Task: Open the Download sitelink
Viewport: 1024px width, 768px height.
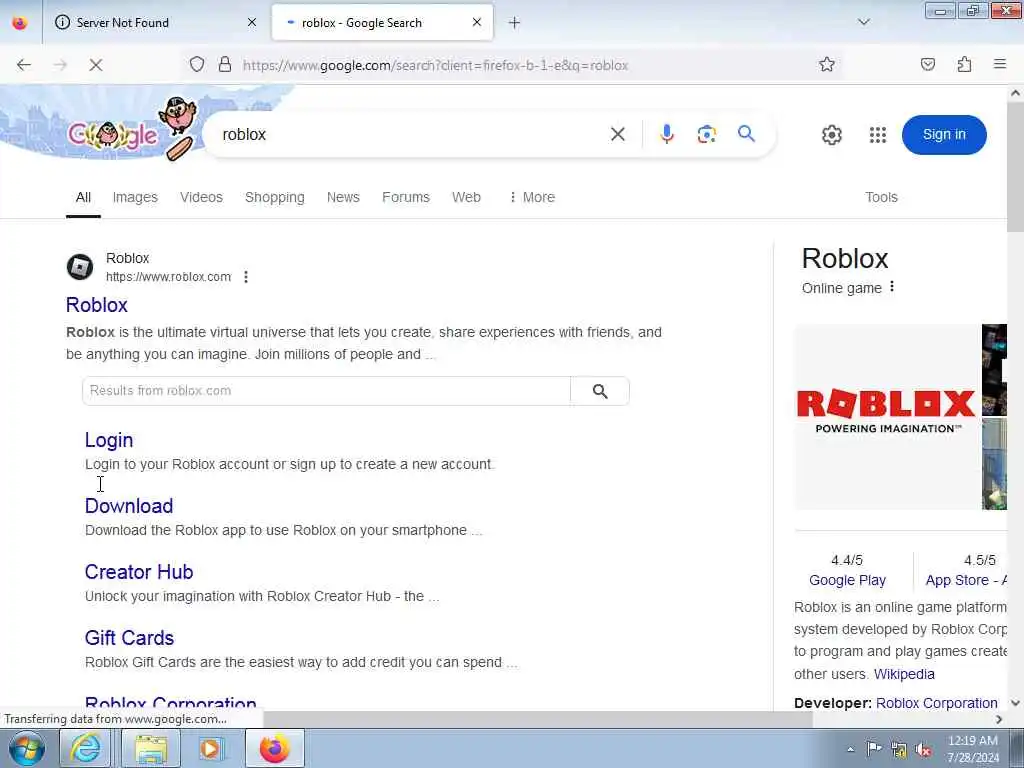Action: tap(129, 506)
